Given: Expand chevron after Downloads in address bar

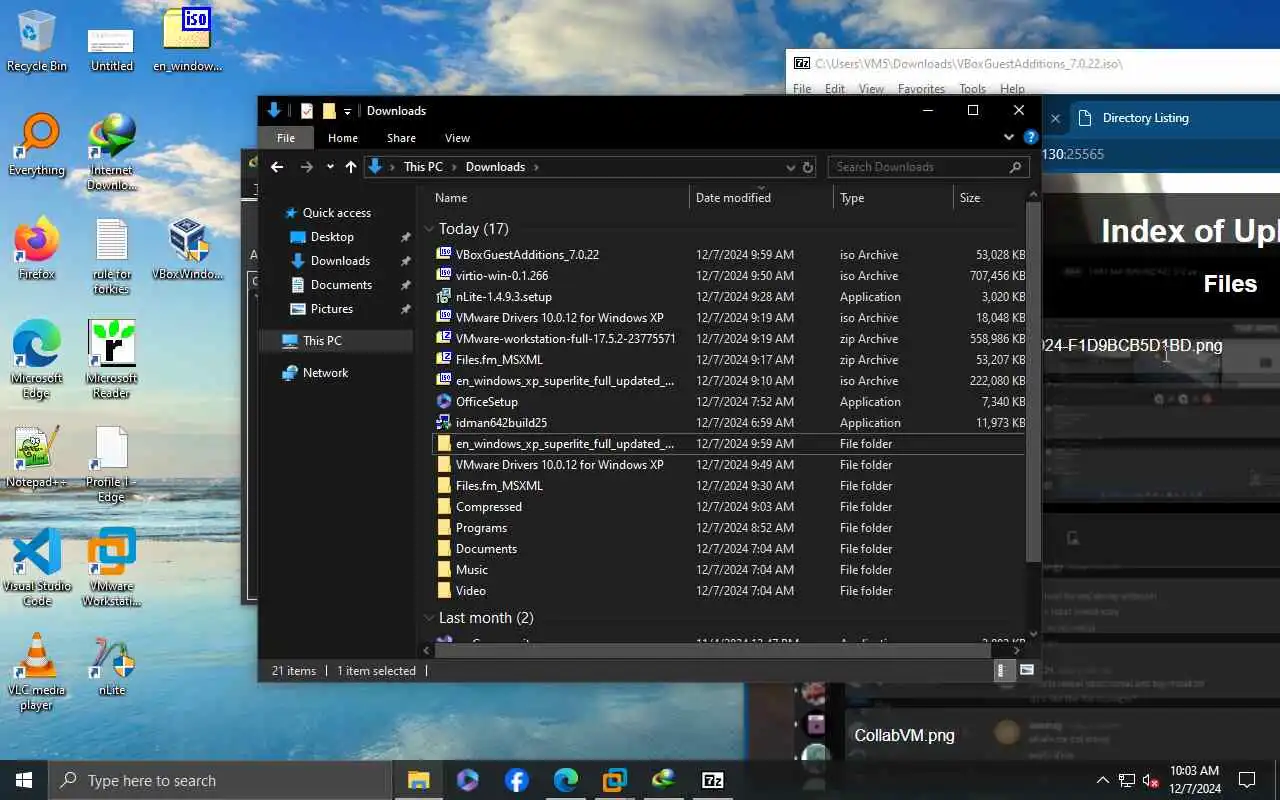Looking at the screenshot, I should click(x=535, y=167).
